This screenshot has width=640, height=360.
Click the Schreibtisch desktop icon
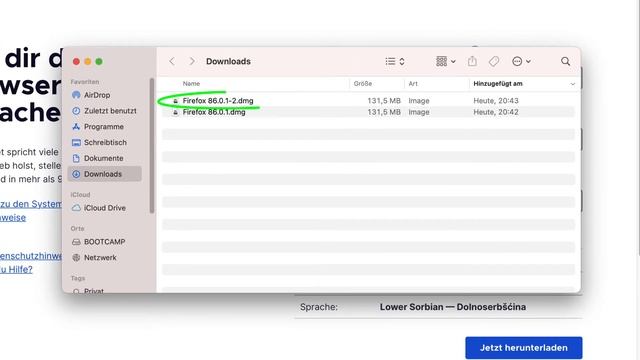76,142
